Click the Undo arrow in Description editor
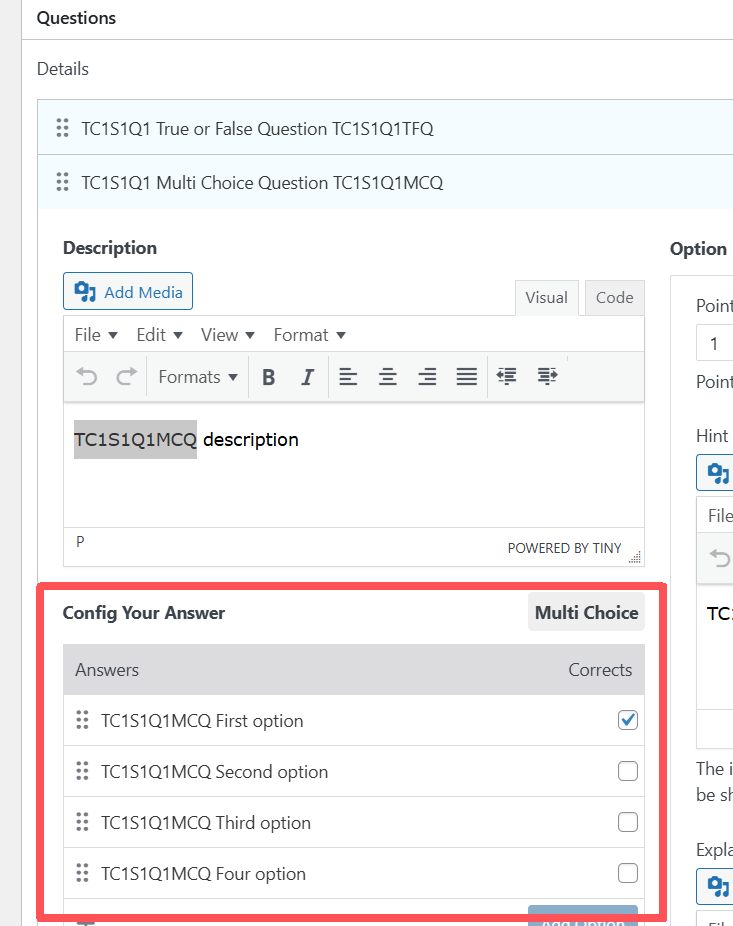 88,377
